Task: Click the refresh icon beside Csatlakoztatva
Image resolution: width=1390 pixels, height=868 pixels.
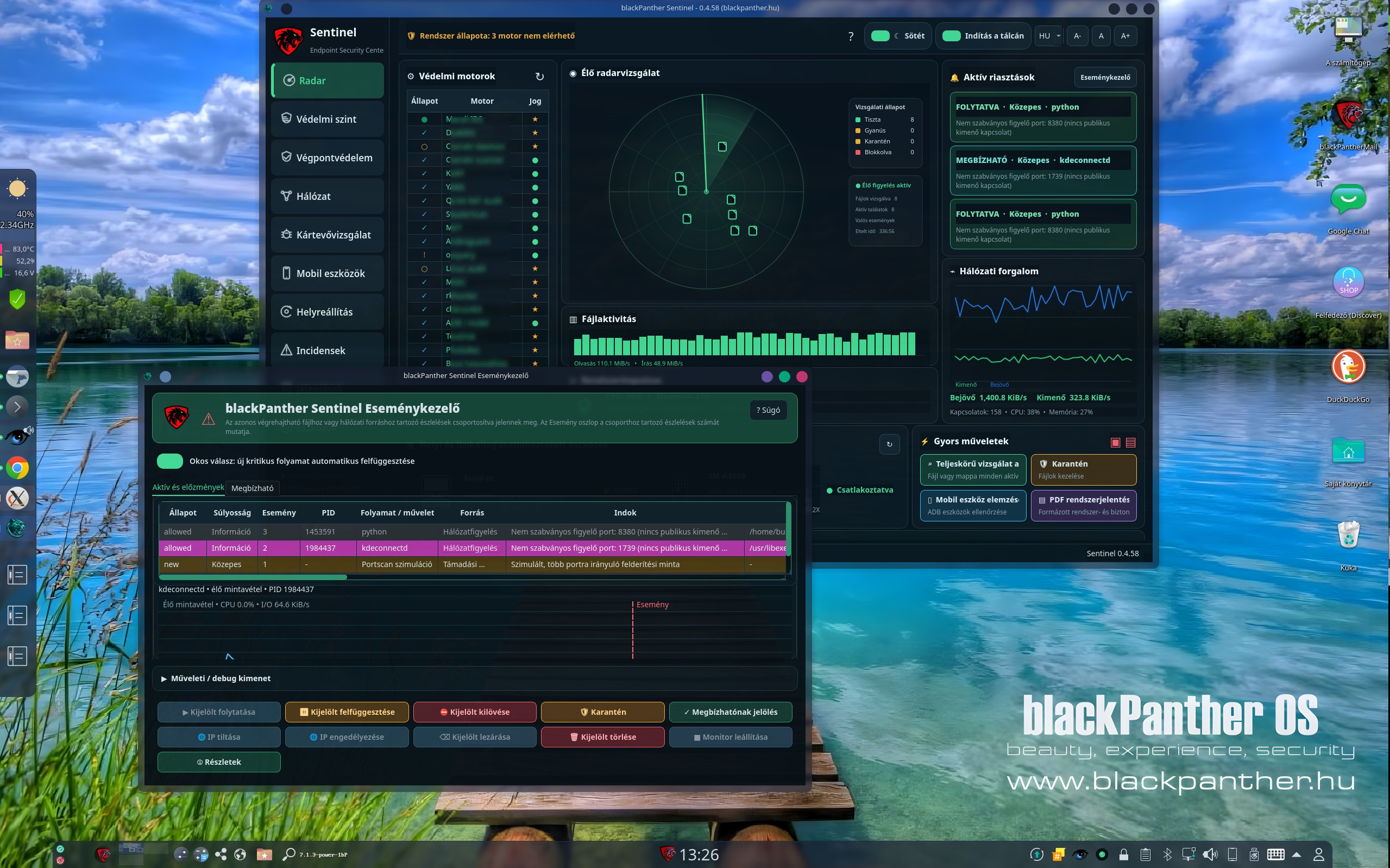Action: (890, 444)
